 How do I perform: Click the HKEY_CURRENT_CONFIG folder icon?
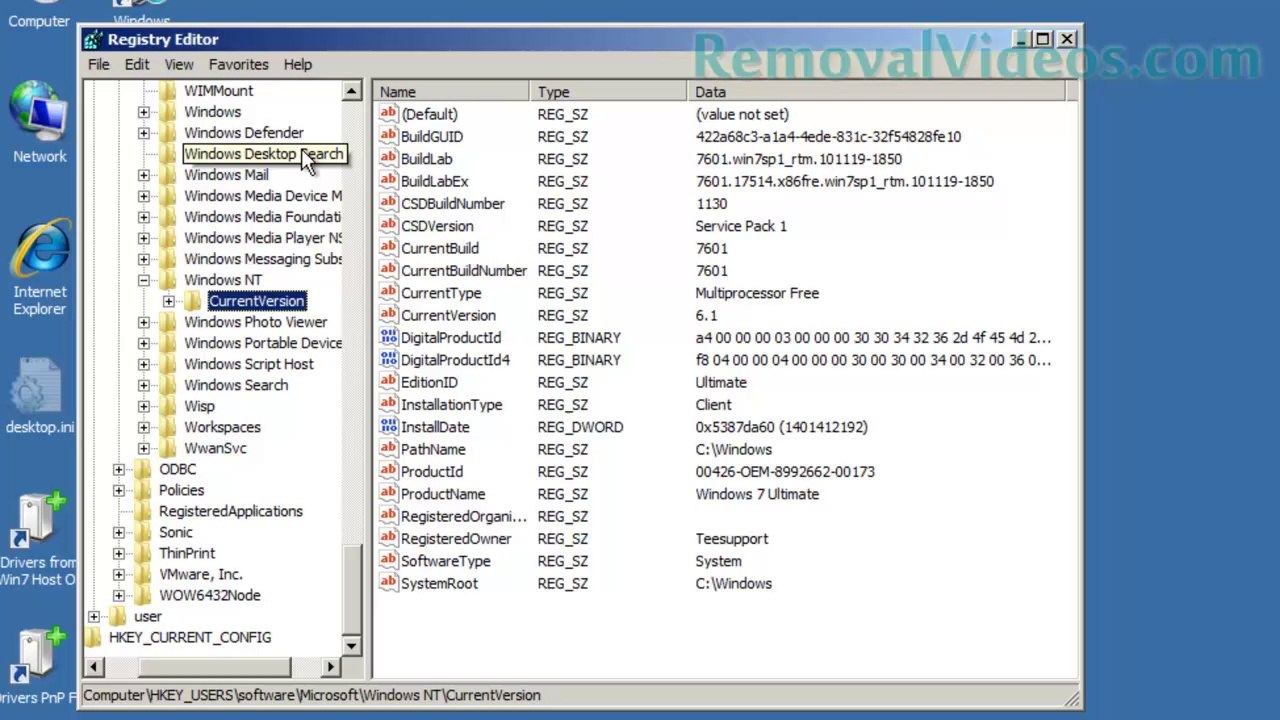[x=94, y=637]
